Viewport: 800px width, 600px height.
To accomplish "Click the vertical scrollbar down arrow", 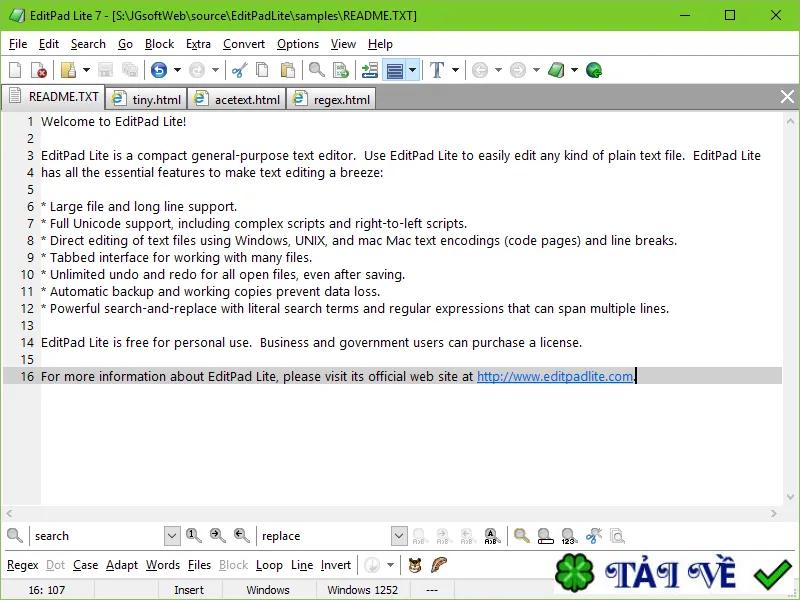I will pyautogui.click(x=790, y=497).
